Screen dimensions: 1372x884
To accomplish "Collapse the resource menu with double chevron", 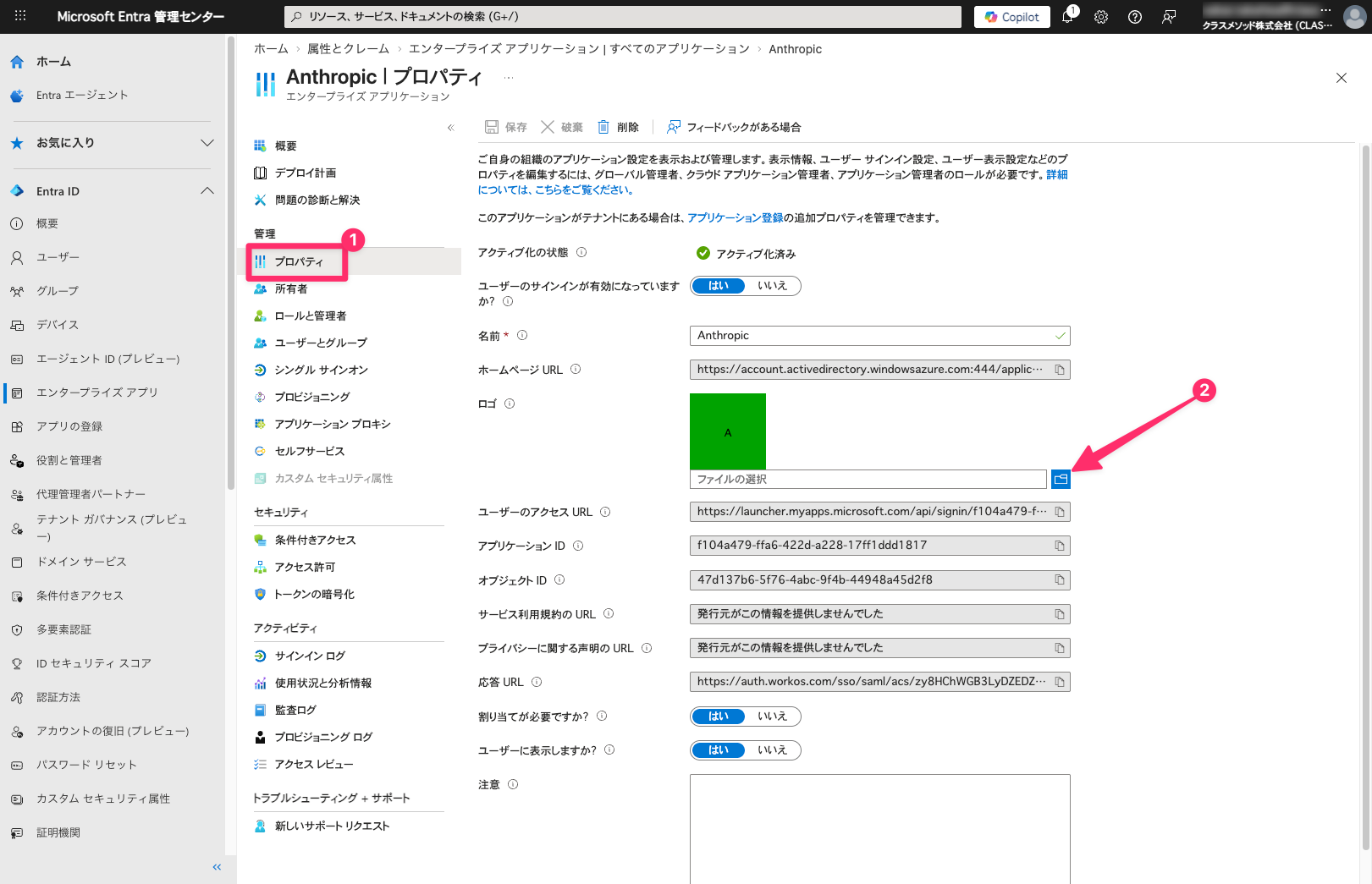I will (451, 128).
